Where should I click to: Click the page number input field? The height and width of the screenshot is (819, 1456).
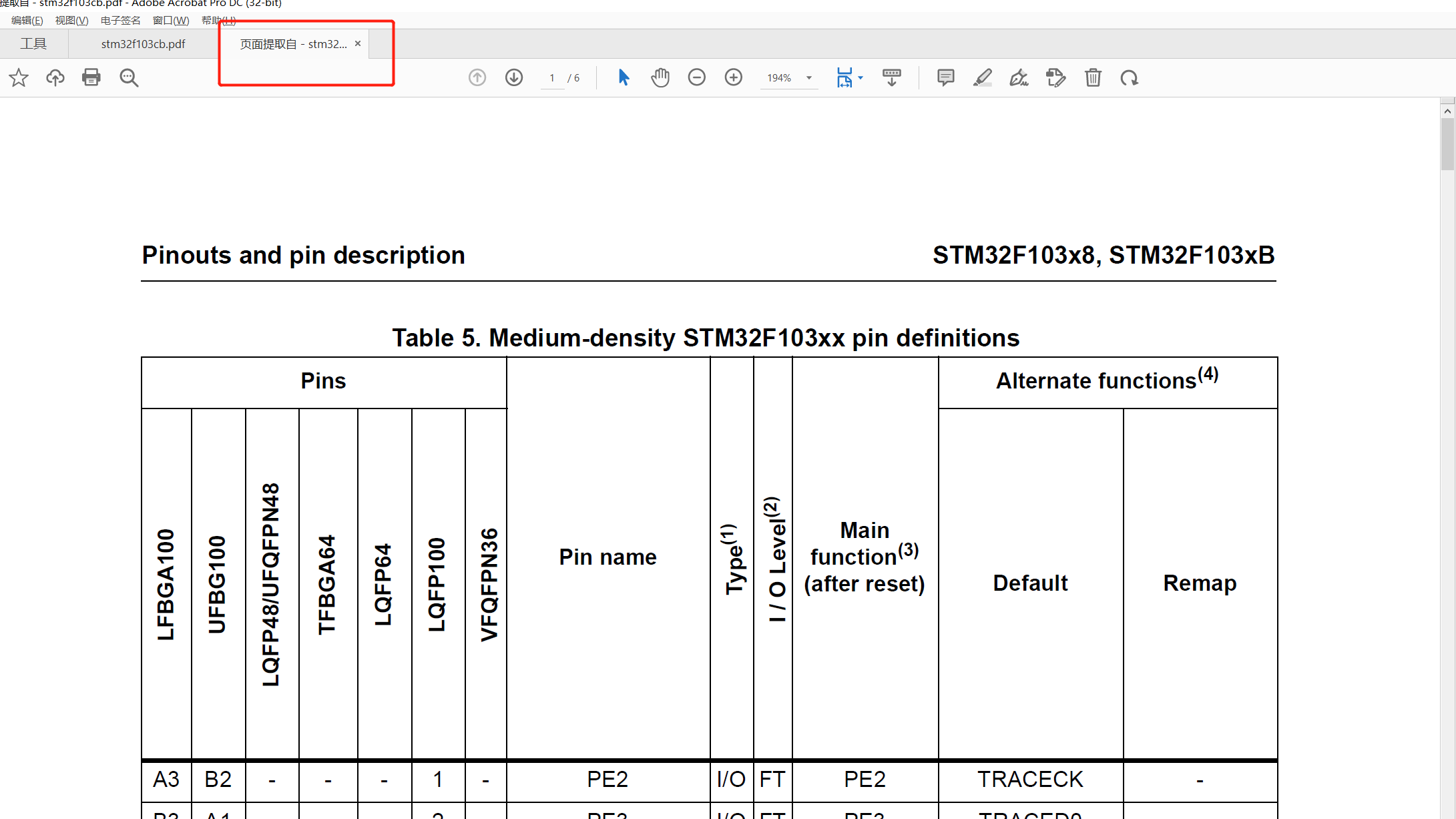point(552,78)
